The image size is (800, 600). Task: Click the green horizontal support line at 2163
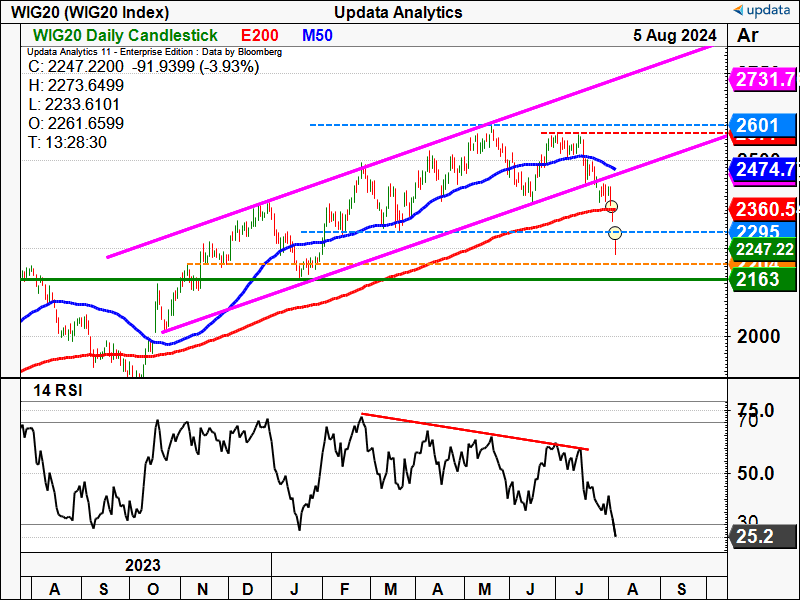374,280
